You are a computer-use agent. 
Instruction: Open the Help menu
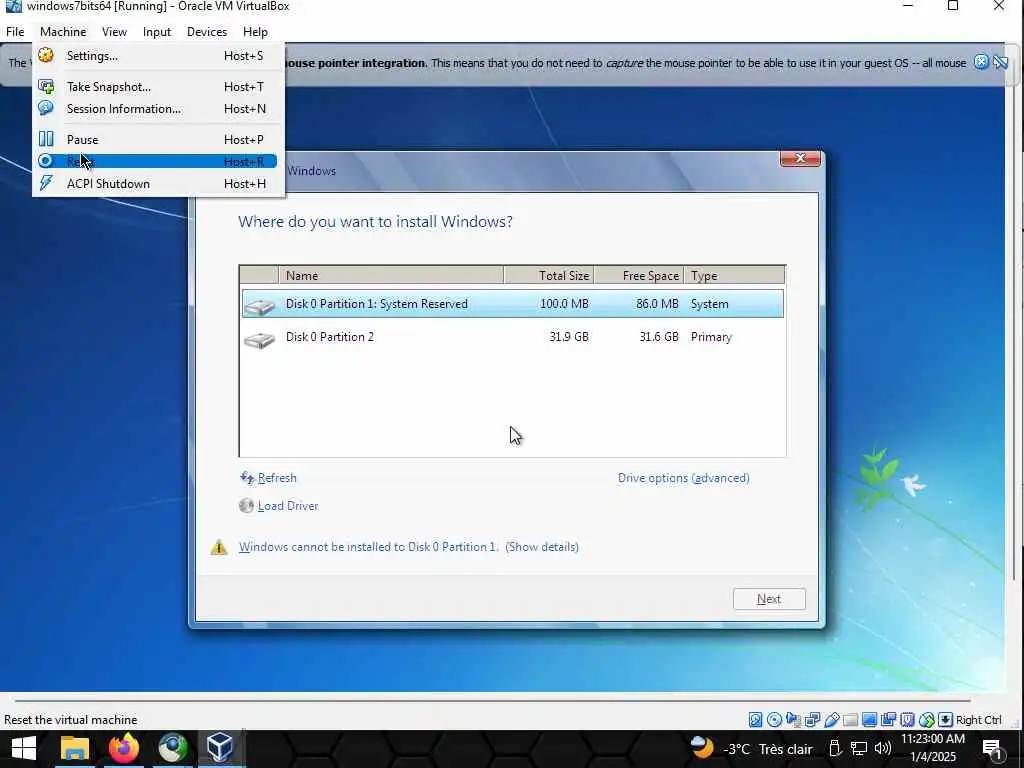click(x=255, y=31)
